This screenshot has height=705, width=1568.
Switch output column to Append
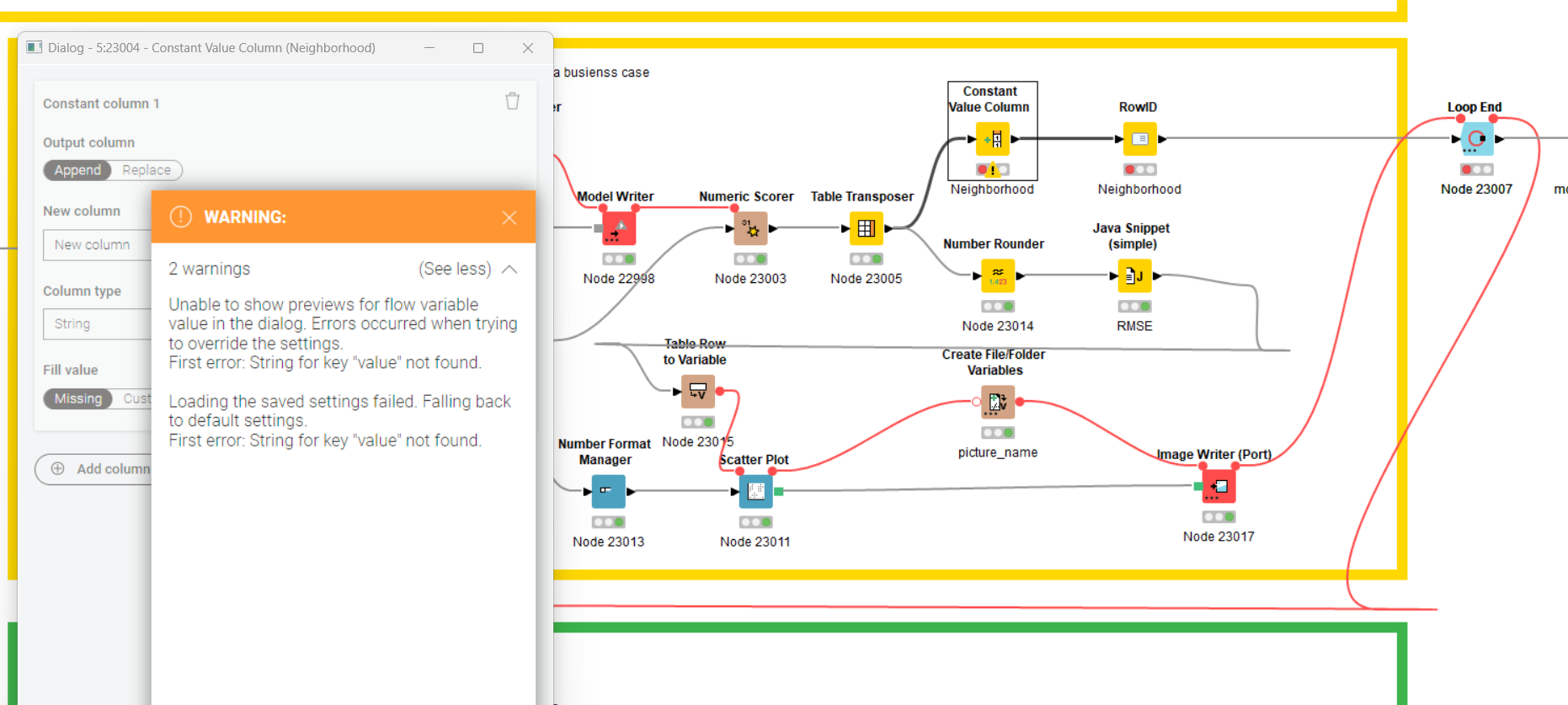pyautogui.click(x=77, y=170)
